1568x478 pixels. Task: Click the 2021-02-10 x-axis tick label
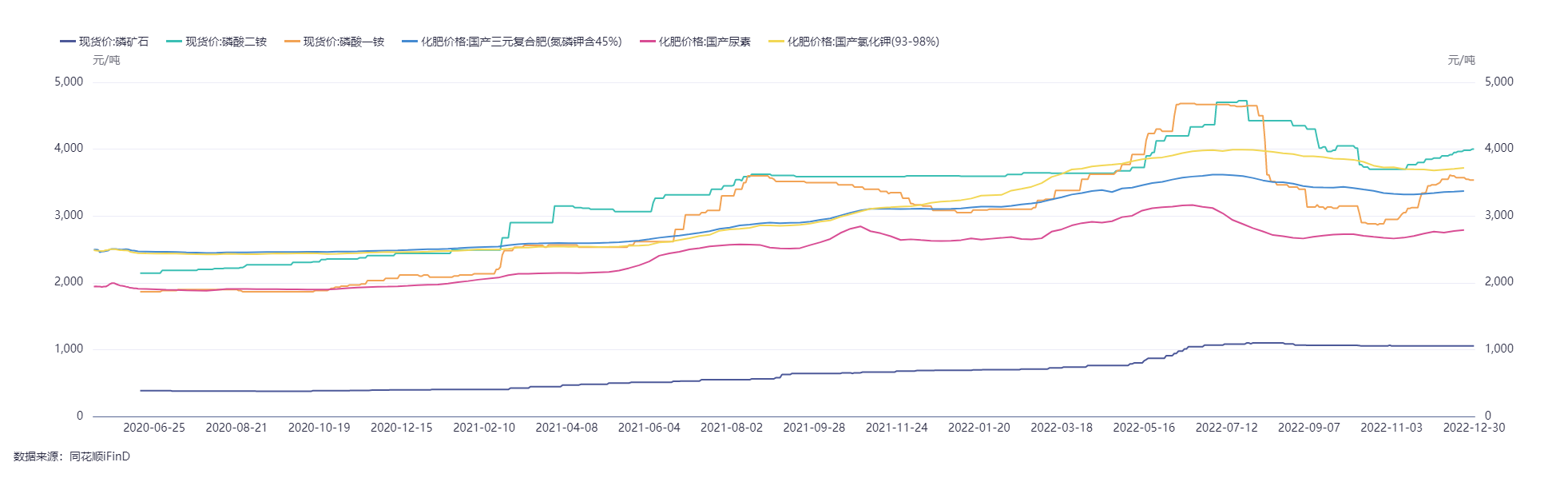pyautogui.click(x=484, y=428)
